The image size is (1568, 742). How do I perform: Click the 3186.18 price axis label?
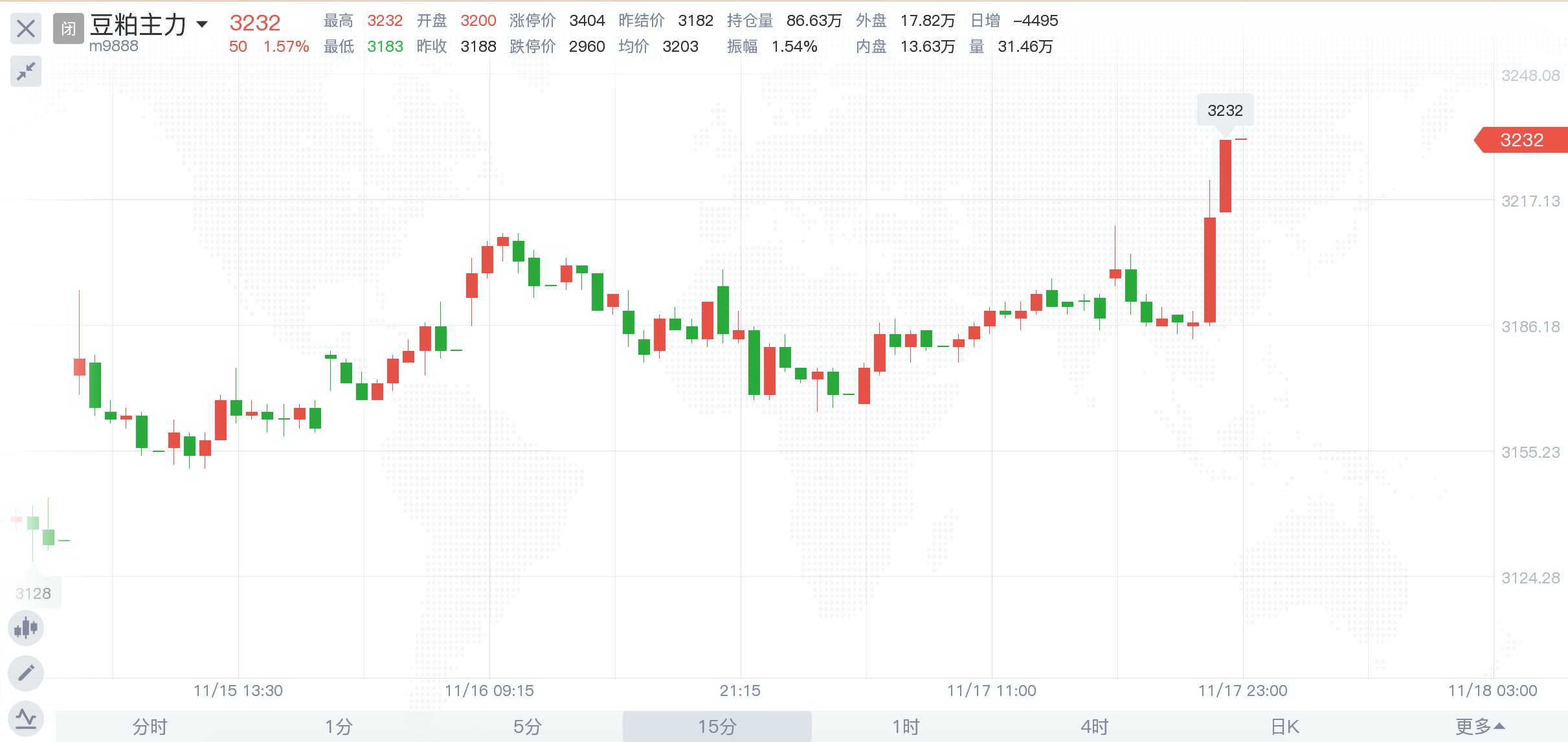(1530, 327)
